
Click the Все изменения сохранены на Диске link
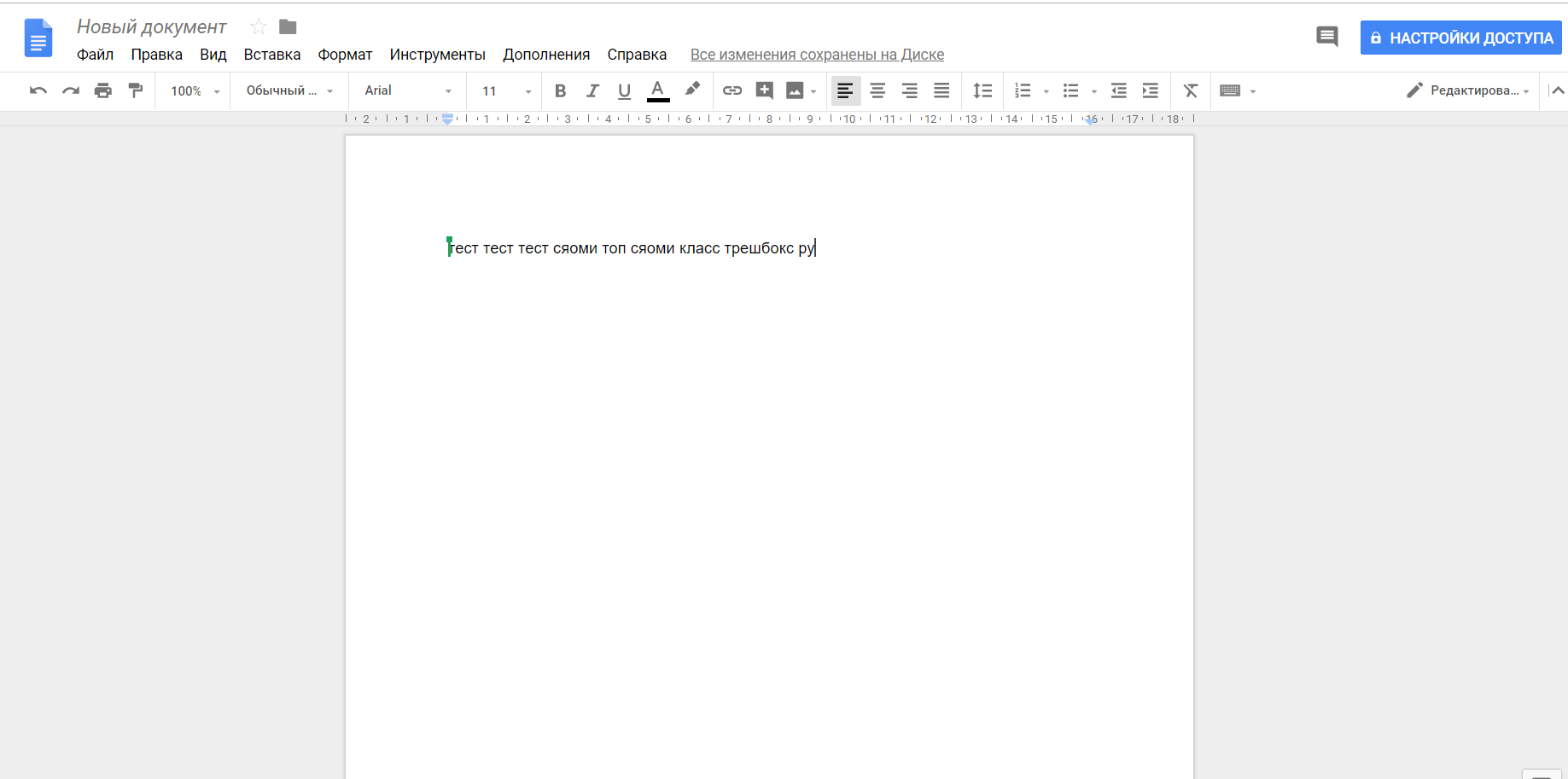(x=817, y=55)
